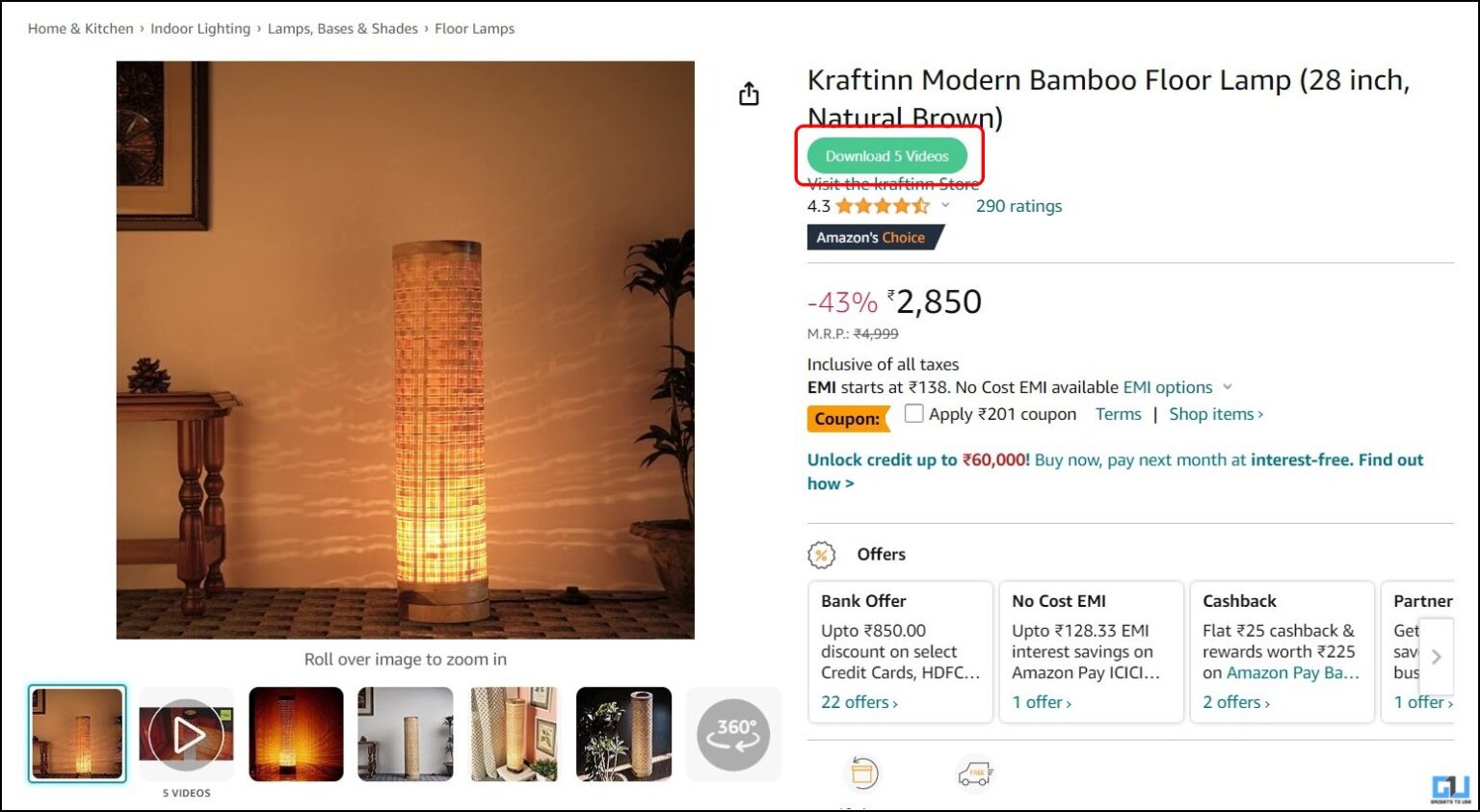Click the Offers percent badge icon
The image size is (1480, 812).
[821, 554]
